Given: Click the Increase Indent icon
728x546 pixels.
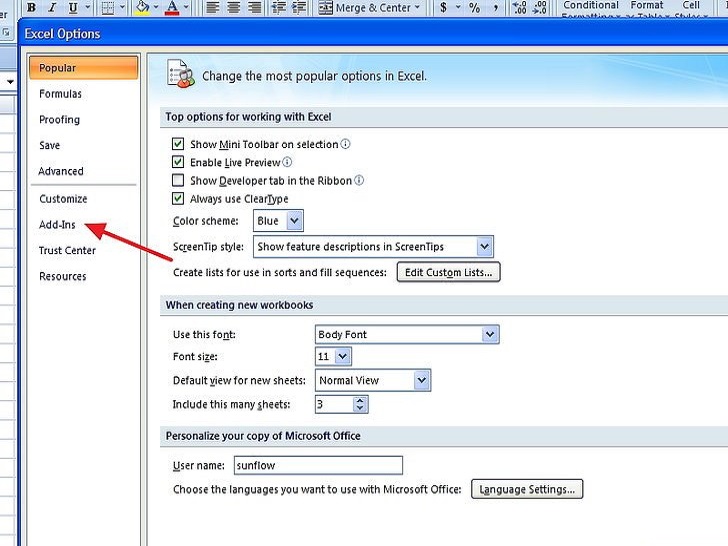Looking at the screenshot, I should [299, 7].
